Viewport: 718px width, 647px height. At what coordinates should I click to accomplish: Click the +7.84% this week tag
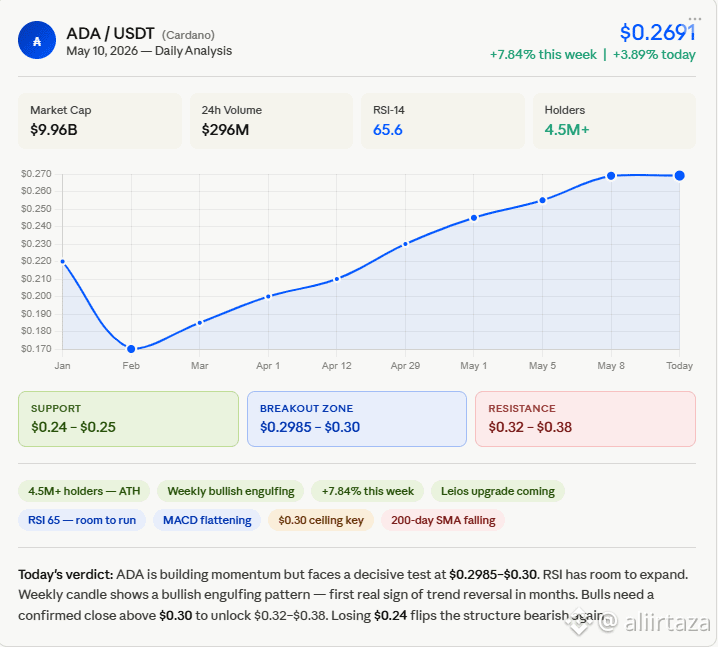click(x=368, y=491)
